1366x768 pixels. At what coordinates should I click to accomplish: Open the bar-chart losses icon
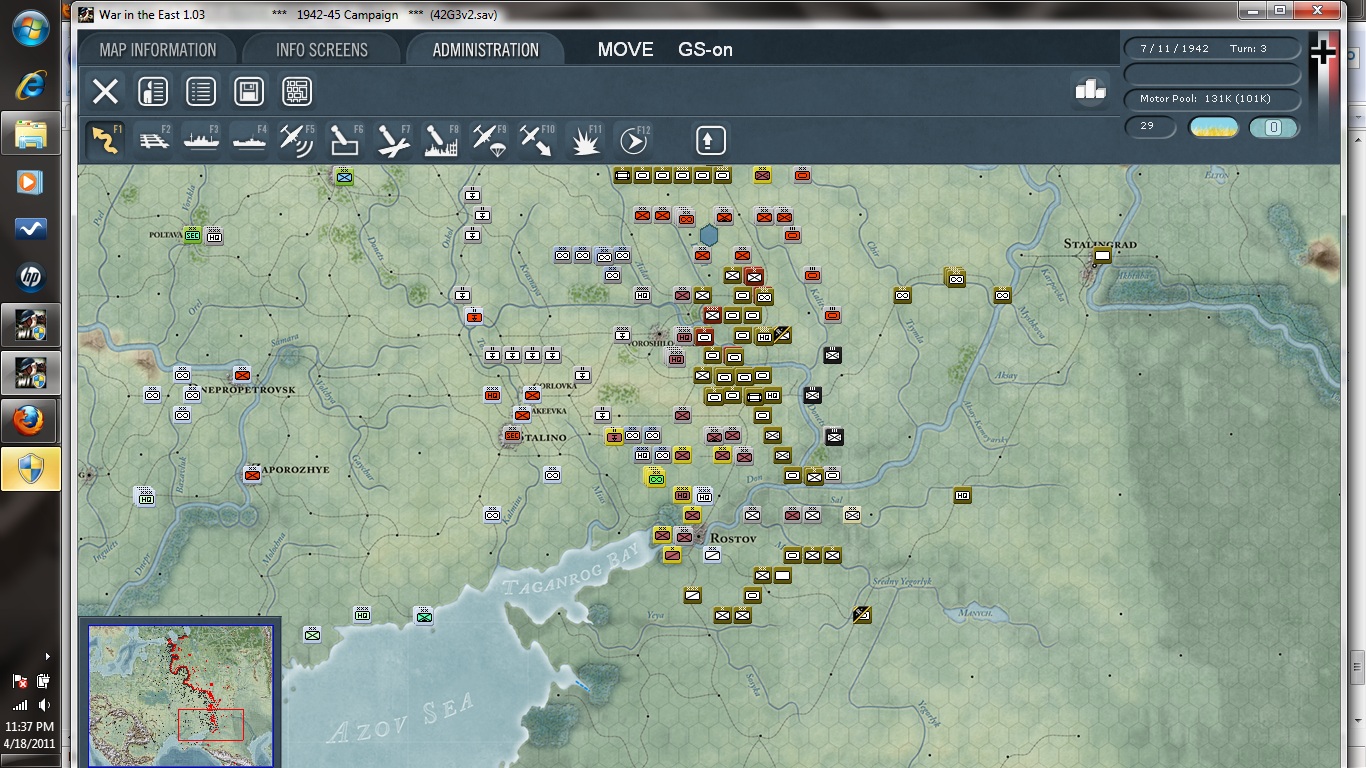click(x=1090, y=90)
